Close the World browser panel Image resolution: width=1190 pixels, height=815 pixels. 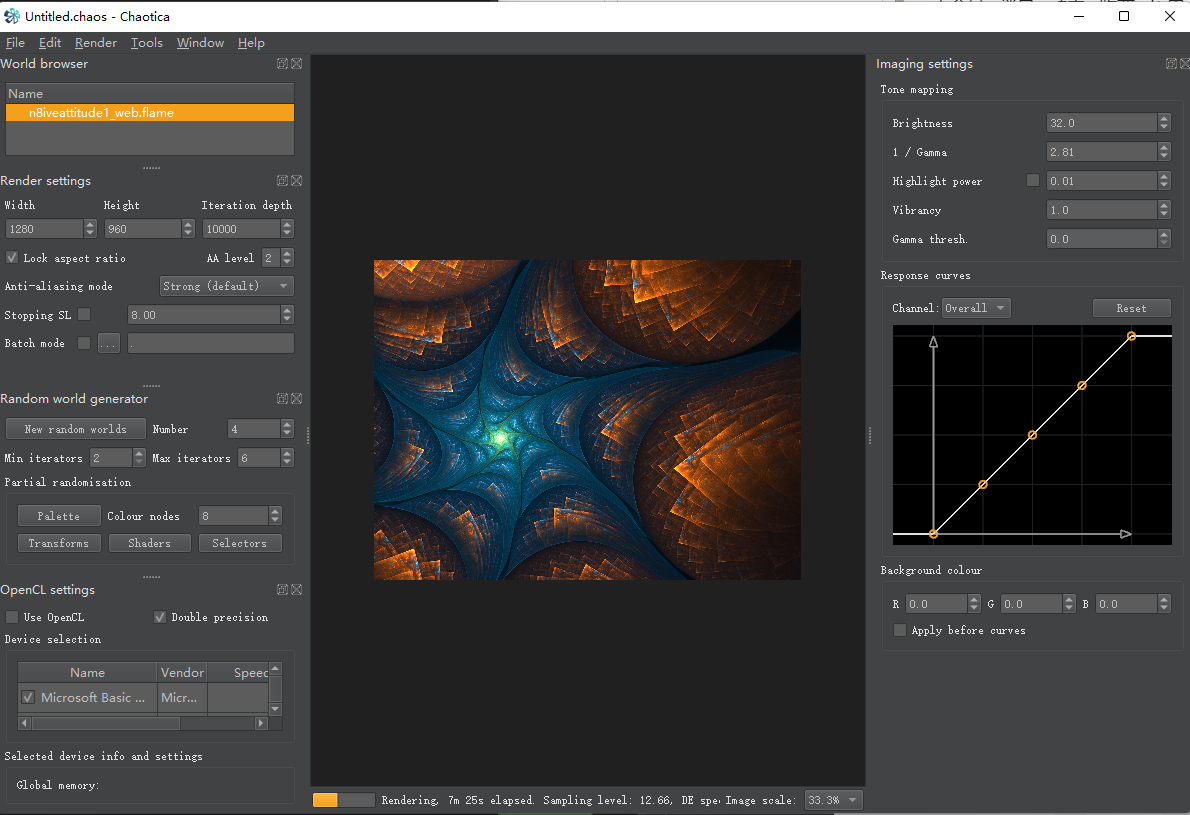point(296,64)
